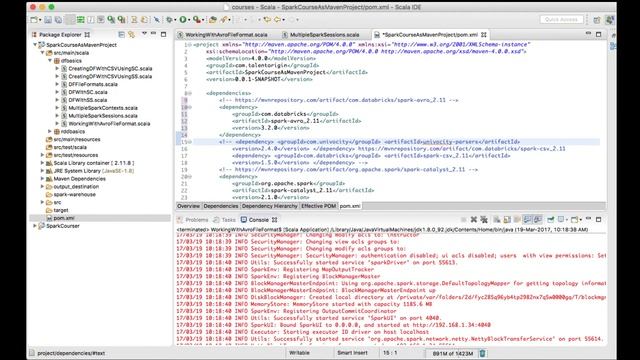Open the Effective POM tab
The width and height of the screenshot is (640, 360).
tap(318, 206)
